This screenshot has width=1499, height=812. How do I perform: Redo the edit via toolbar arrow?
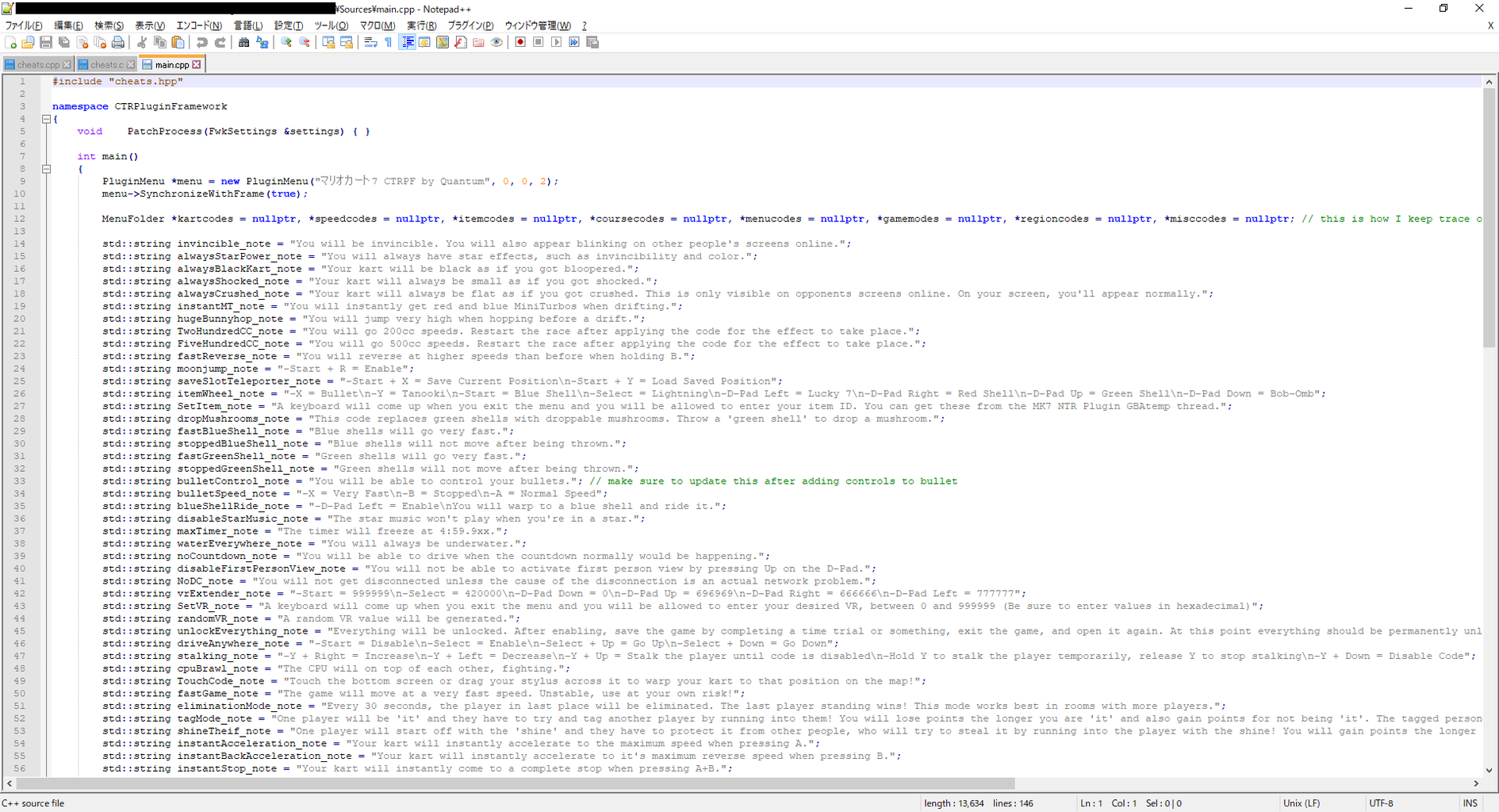(x=220, y=43)
